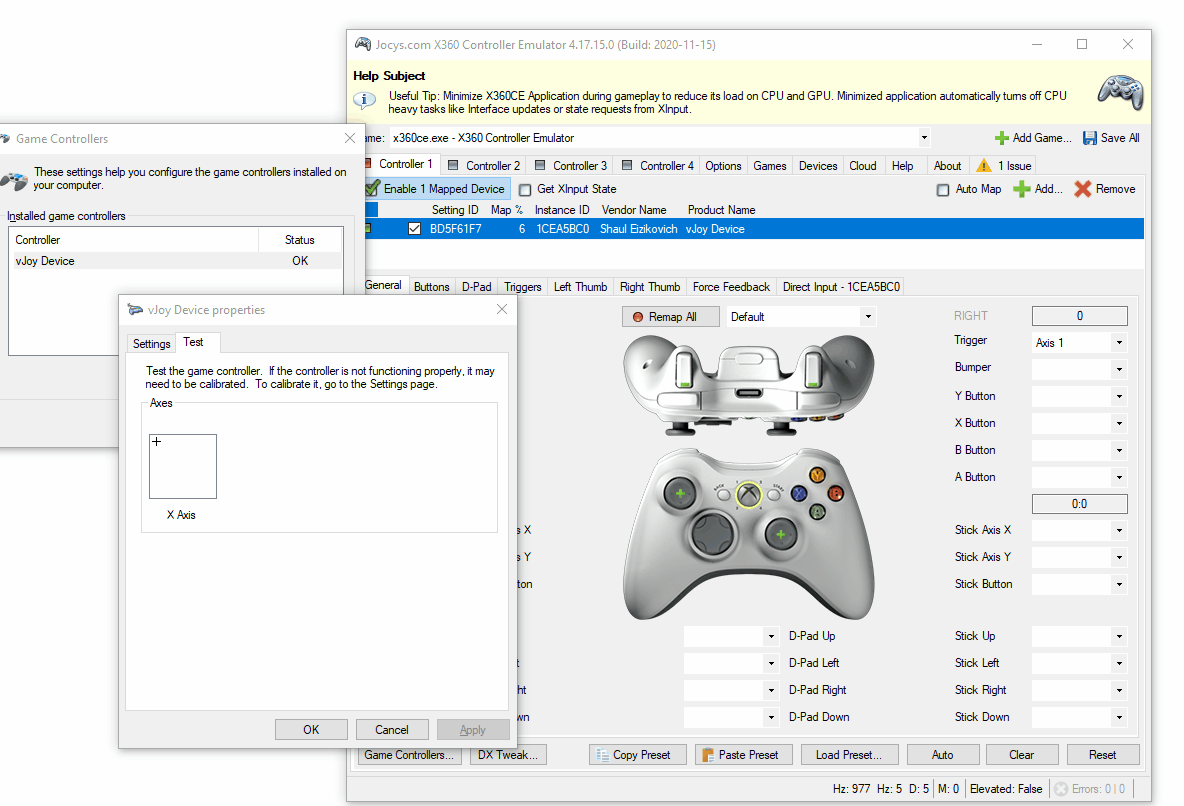Click the Controller 2 tab status square icon

[453, 165]
